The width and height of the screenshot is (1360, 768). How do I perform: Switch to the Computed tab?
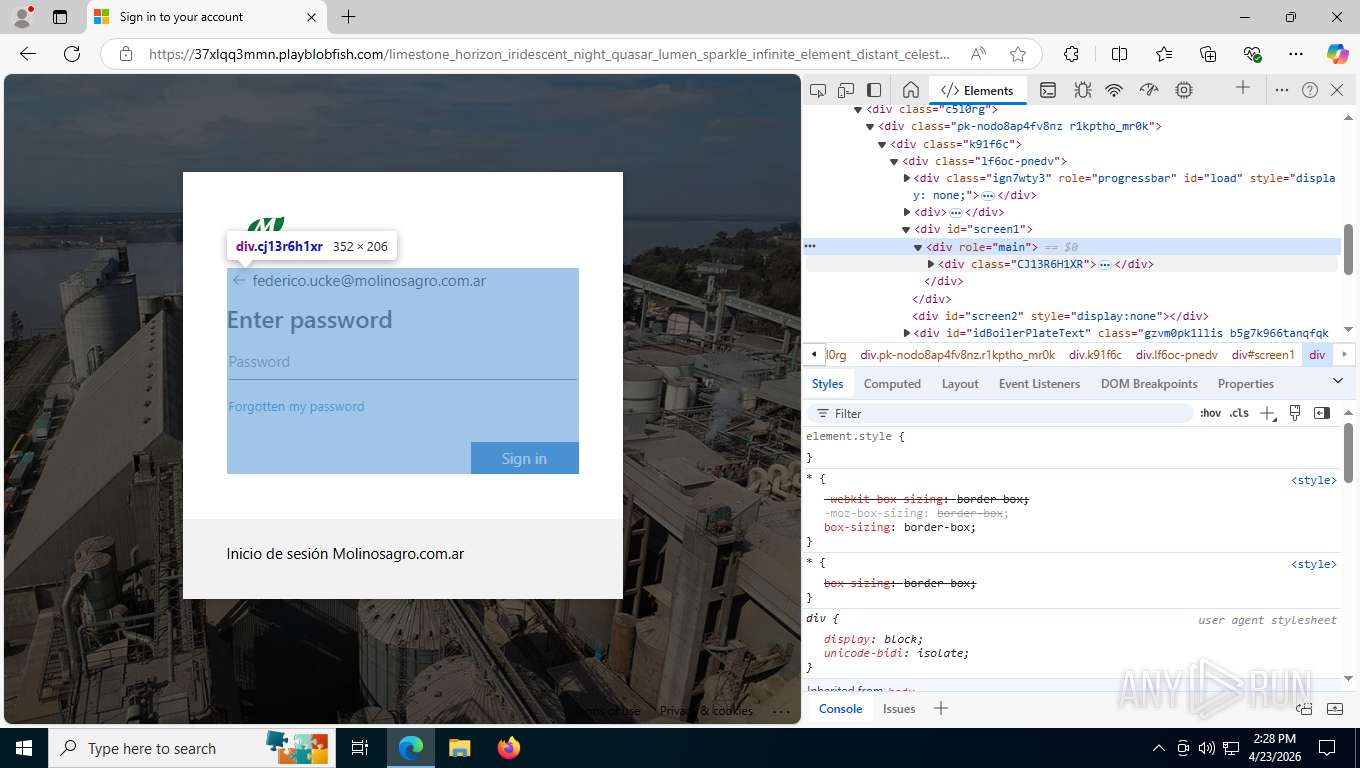892,383
